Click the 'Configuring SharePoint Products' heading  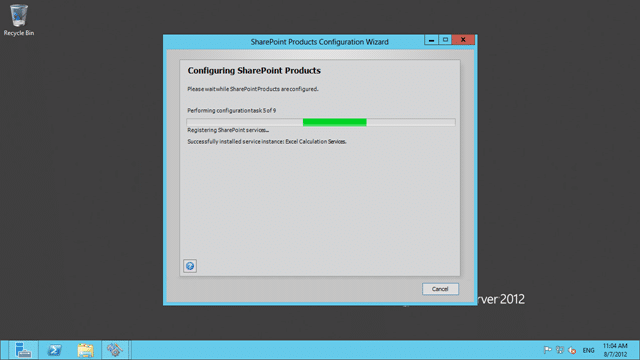(254, 71)
